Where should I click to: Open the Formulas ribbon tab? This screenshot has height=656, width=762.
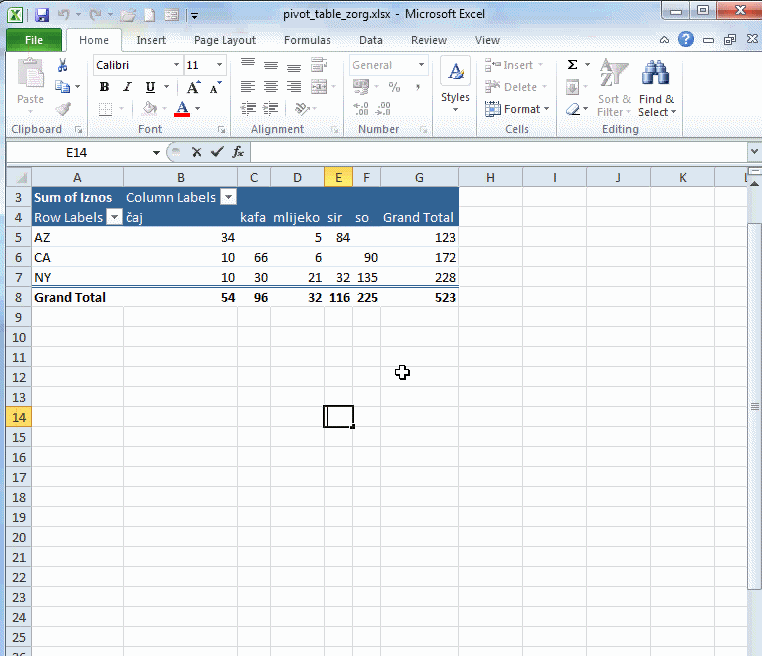307,40
